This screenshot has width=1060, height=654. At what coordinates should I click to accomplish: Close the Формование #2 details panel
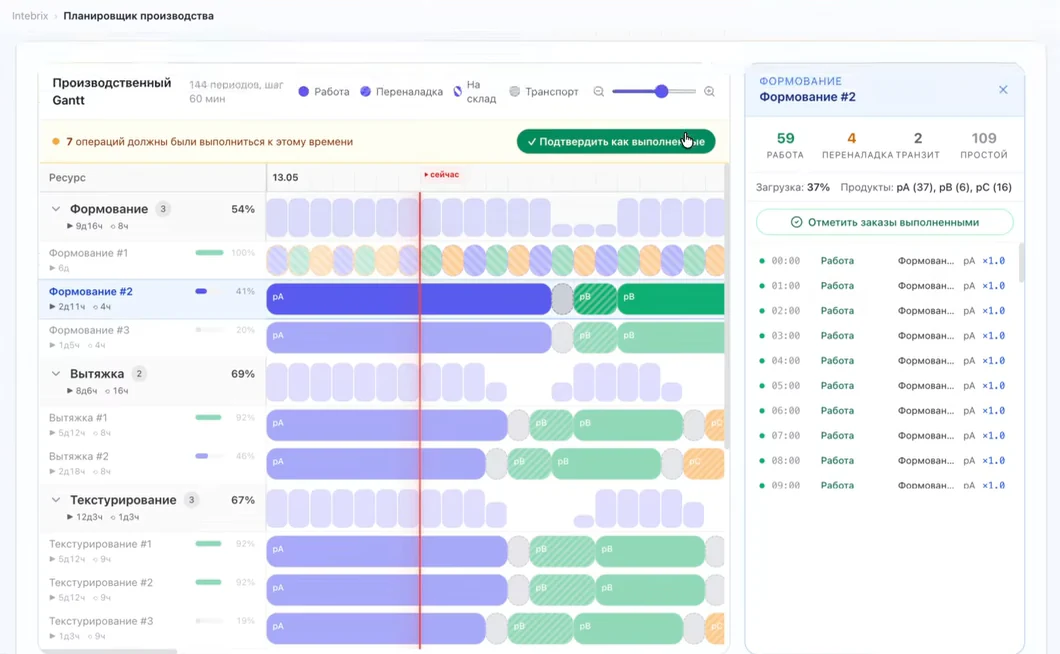(1003, 89)
